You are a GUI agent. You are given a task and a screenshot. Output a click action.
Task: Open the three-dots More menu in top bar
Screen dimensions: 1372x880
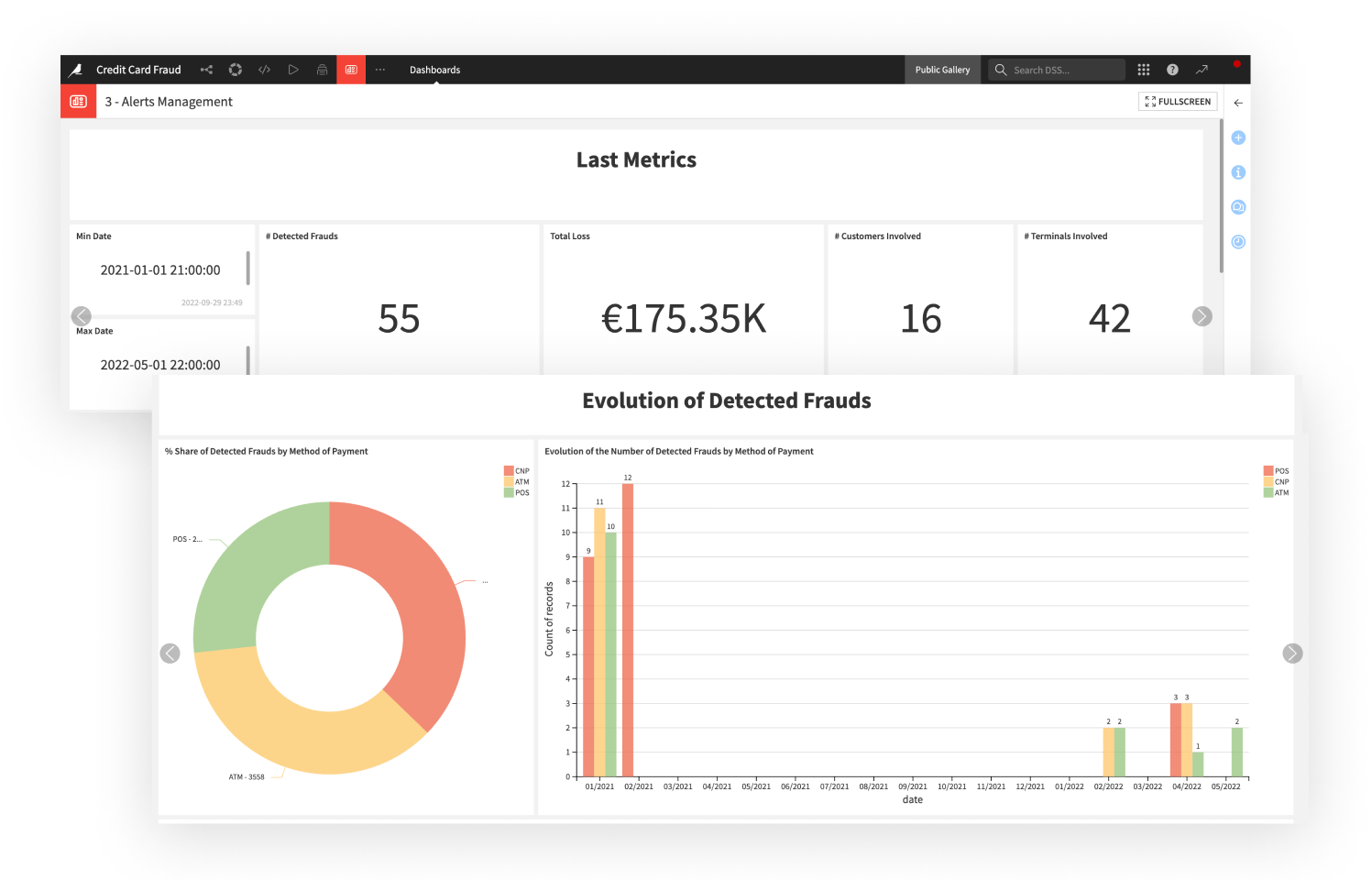point(380,70)
